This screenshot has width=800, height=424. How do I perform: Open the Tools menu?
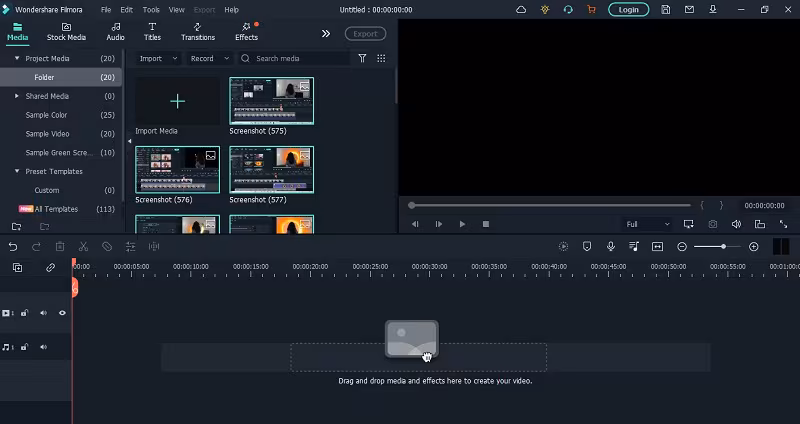tap(151, 9)
